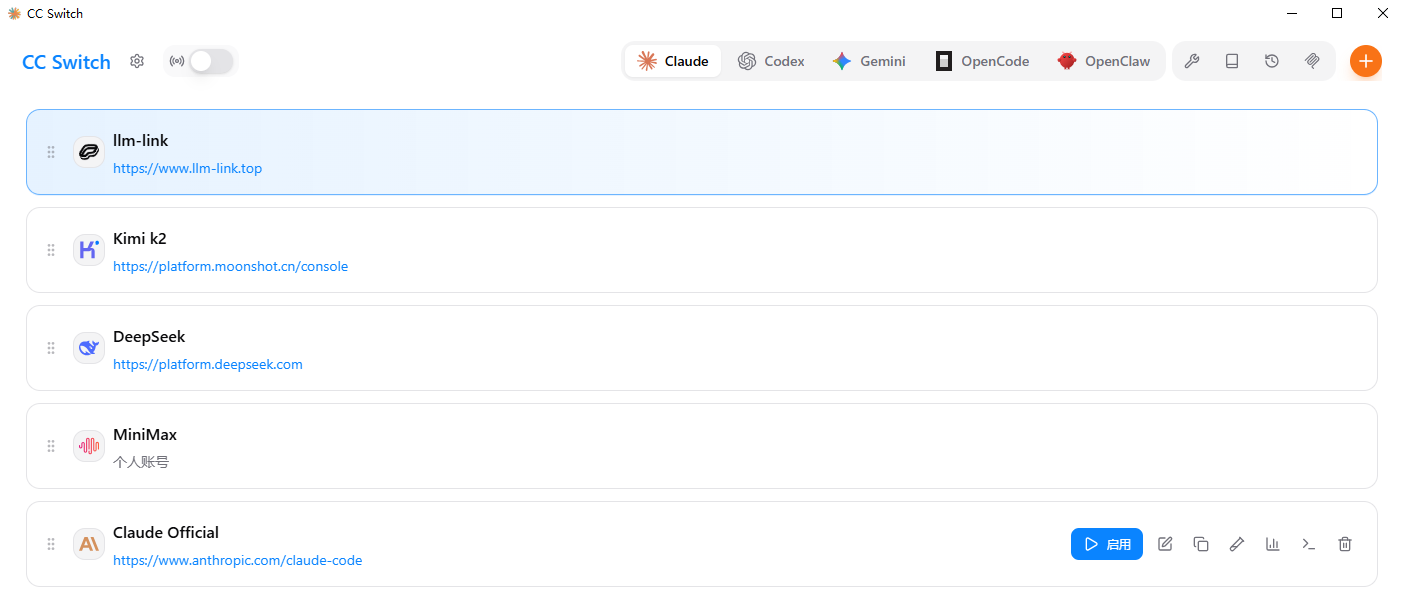
Task: Open the wrench tools icon
Action: coord(1192,61)
